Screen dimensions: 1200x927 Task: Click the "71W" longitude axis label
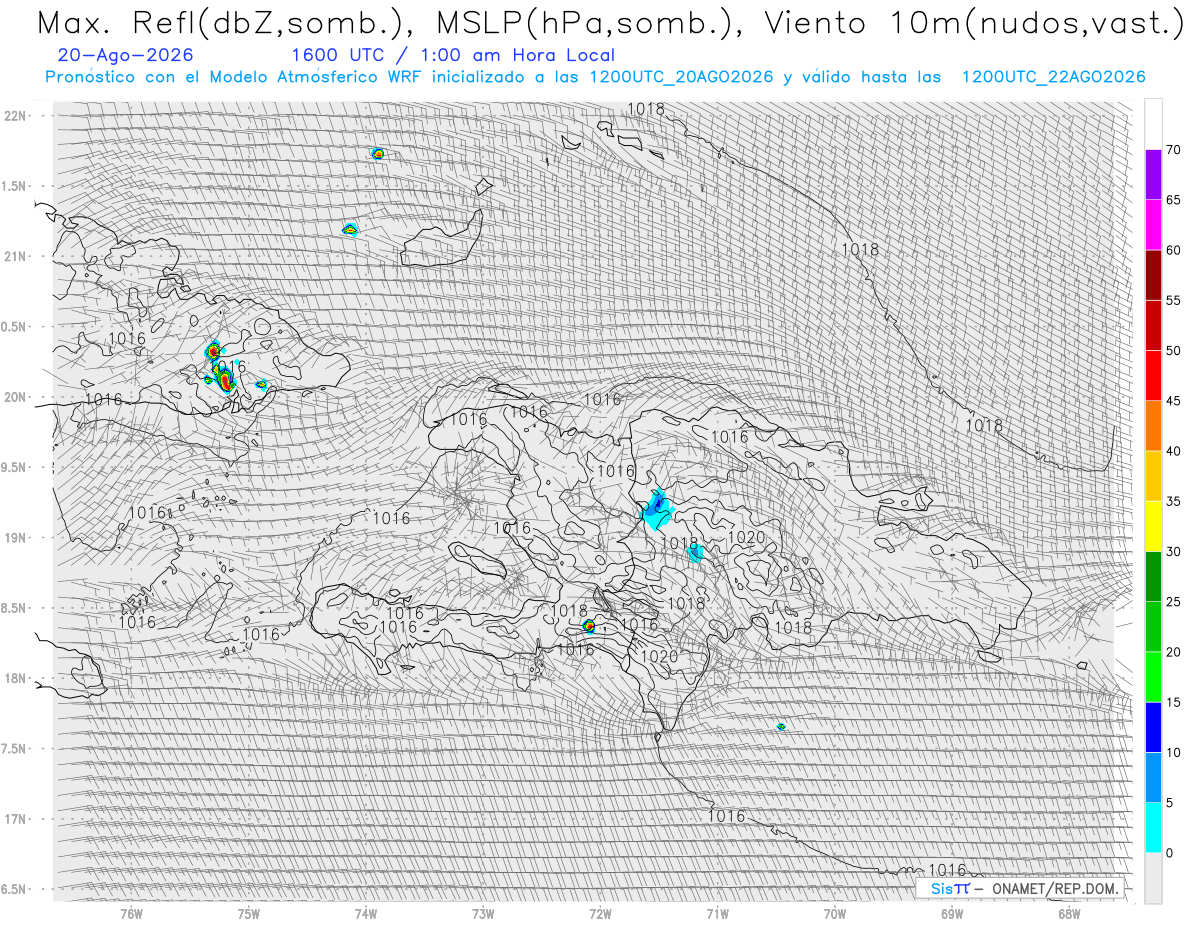click(x=717, y=914)
